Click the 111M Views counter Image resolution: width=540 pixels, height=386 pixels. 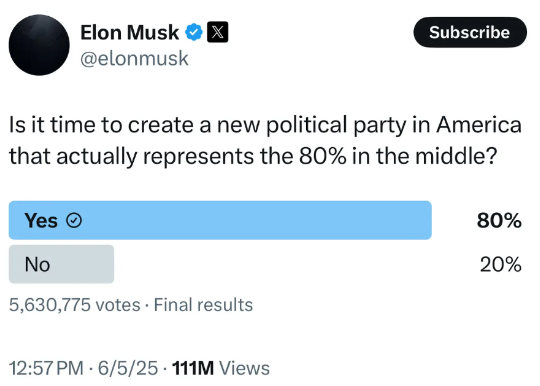[x=221, y=368]
